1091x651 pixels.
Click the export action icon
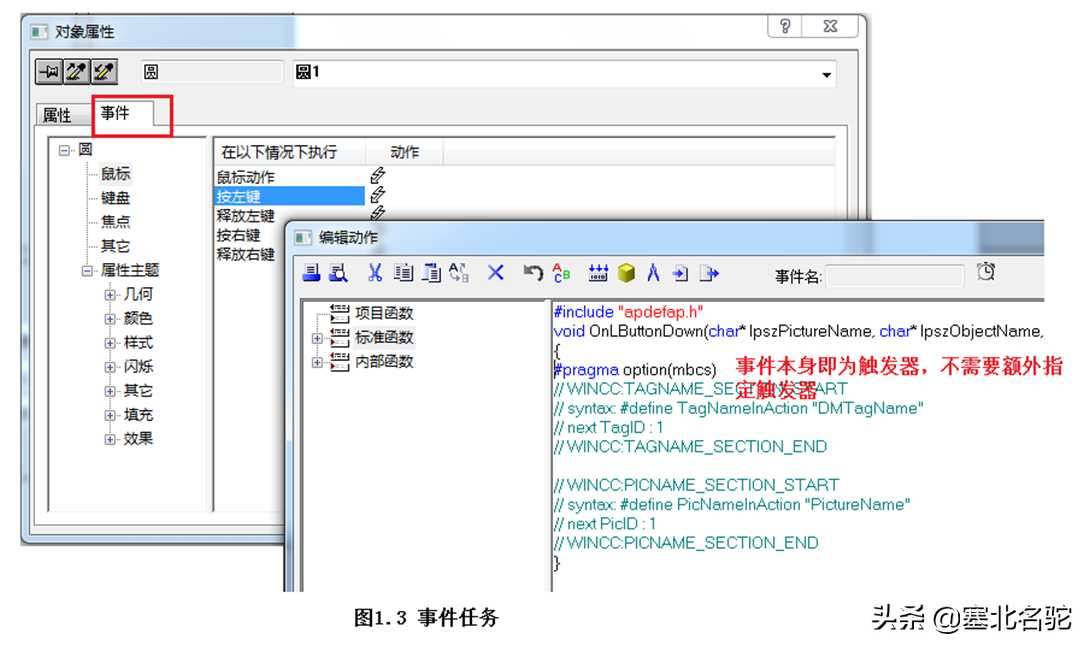(x=708, y=273)
